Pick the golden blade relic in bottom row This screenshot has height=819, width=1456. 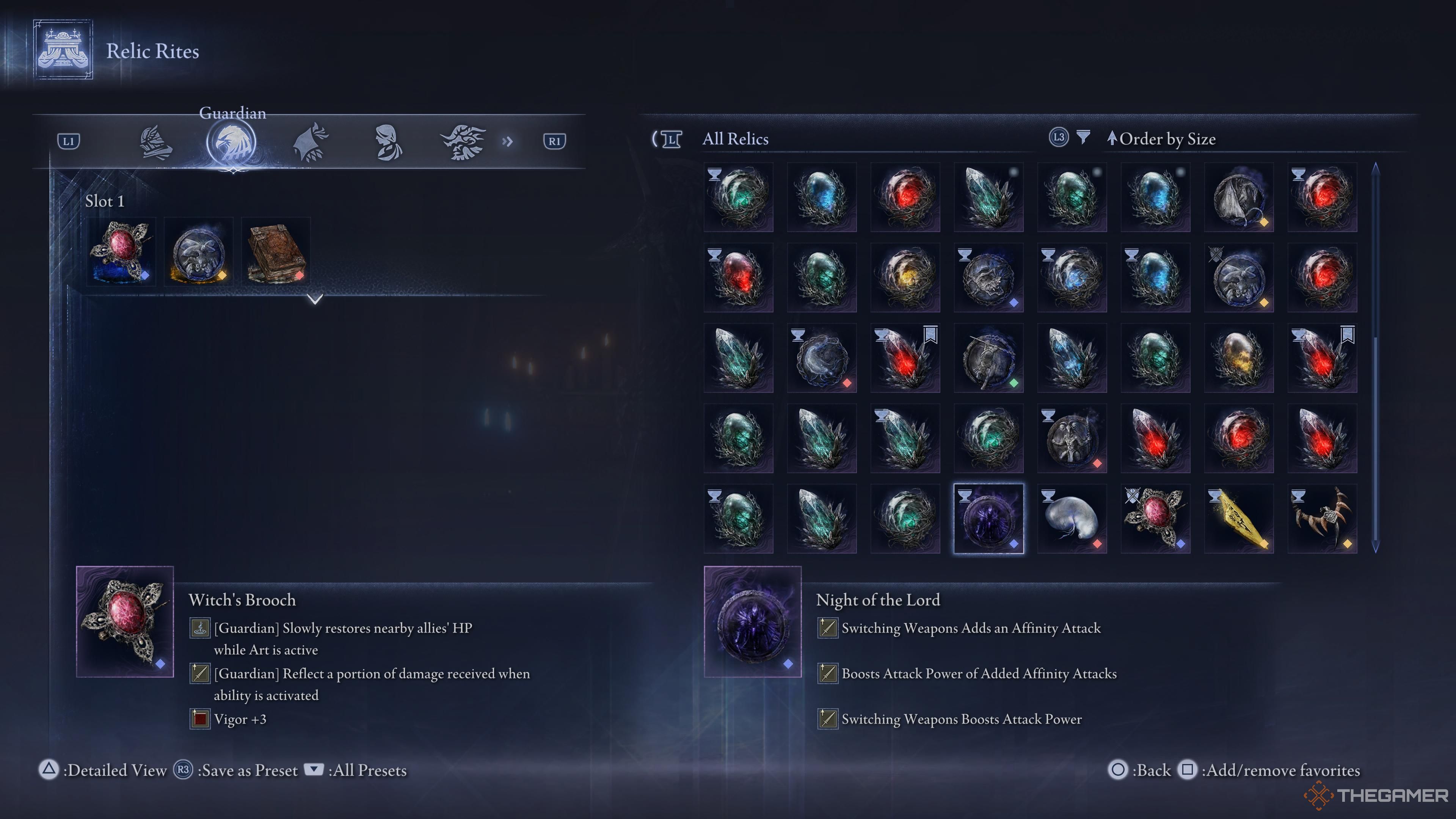pos(1238,518)
